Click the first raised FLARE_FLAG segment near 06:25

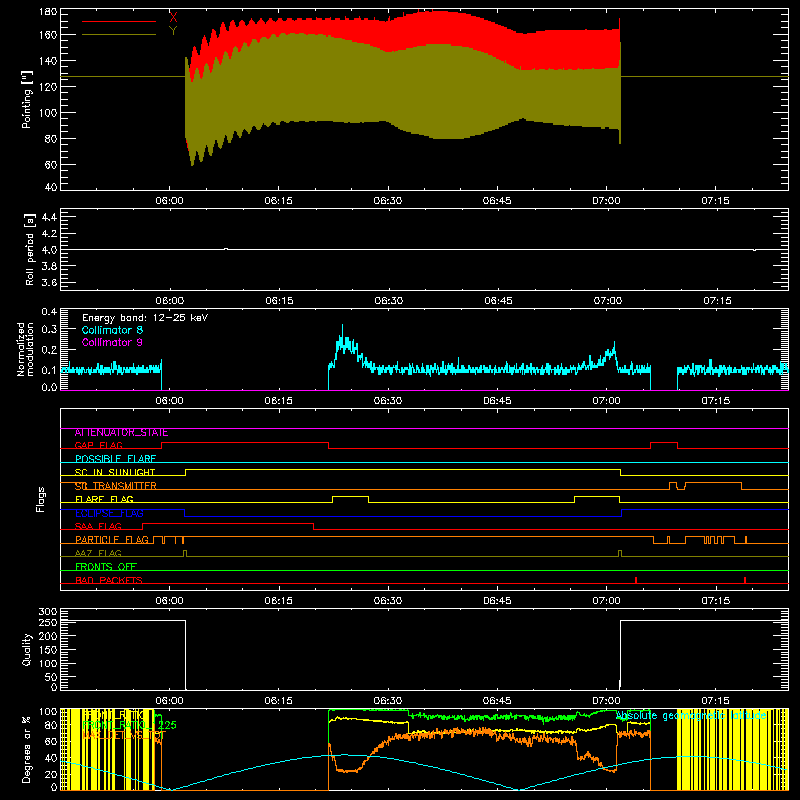click(351, 497)
